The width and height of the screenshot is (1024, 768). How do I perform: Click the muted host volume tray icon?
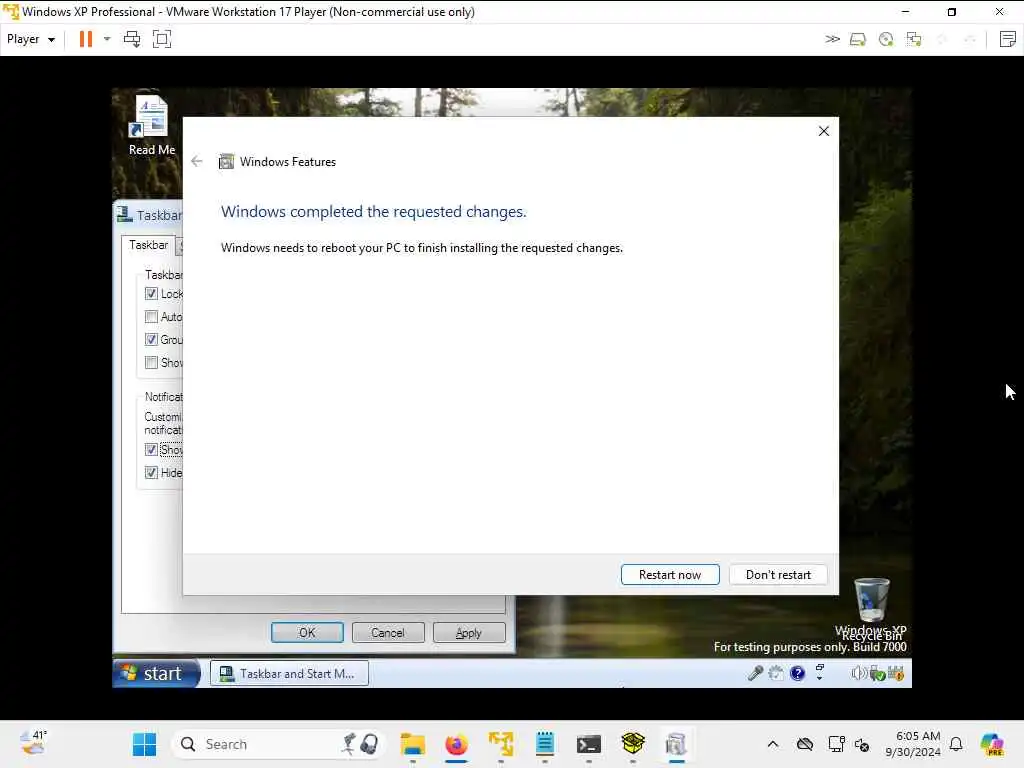point(862,745)
